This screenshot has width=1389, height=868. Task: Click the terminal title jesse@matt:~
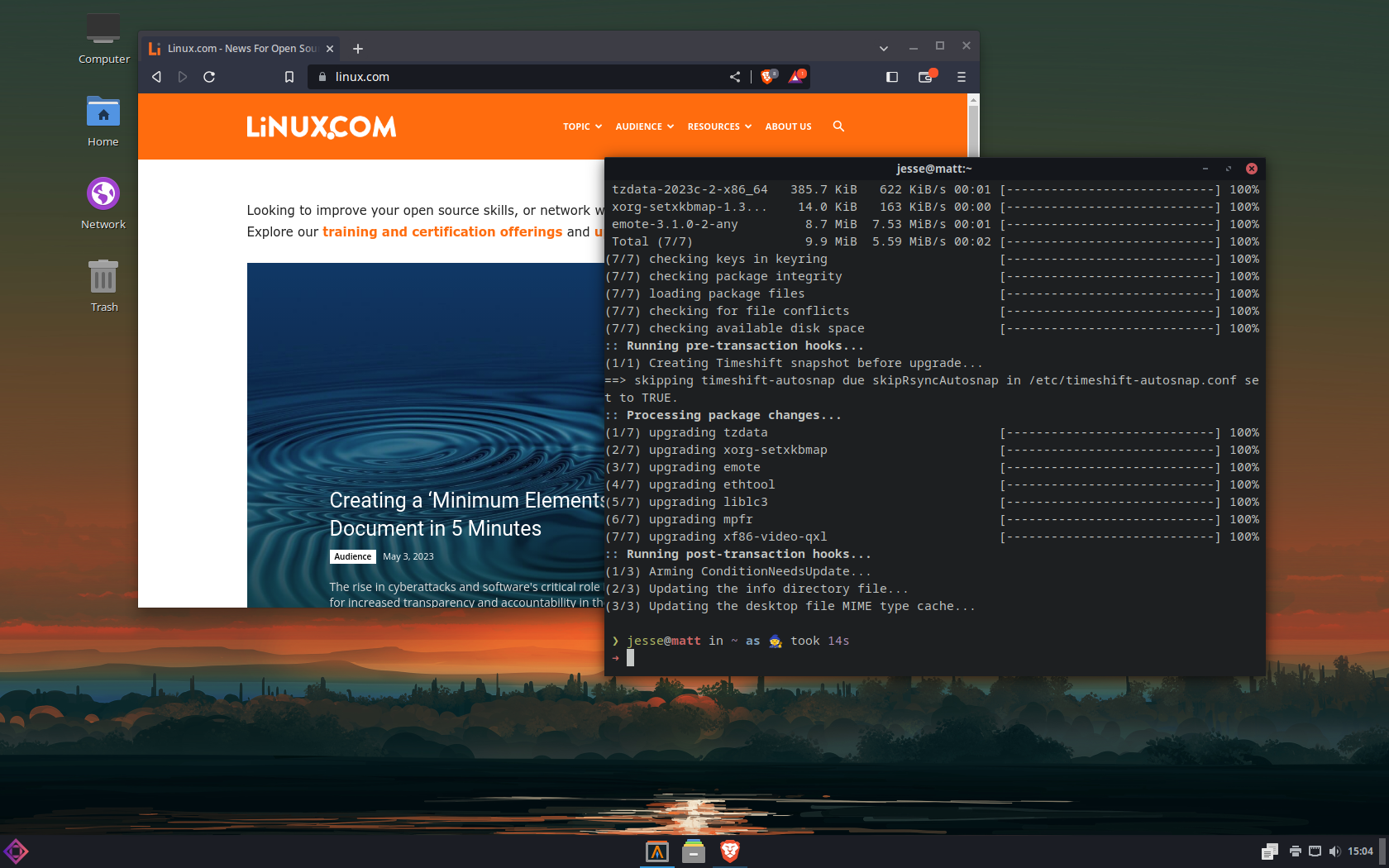point(934,169)
